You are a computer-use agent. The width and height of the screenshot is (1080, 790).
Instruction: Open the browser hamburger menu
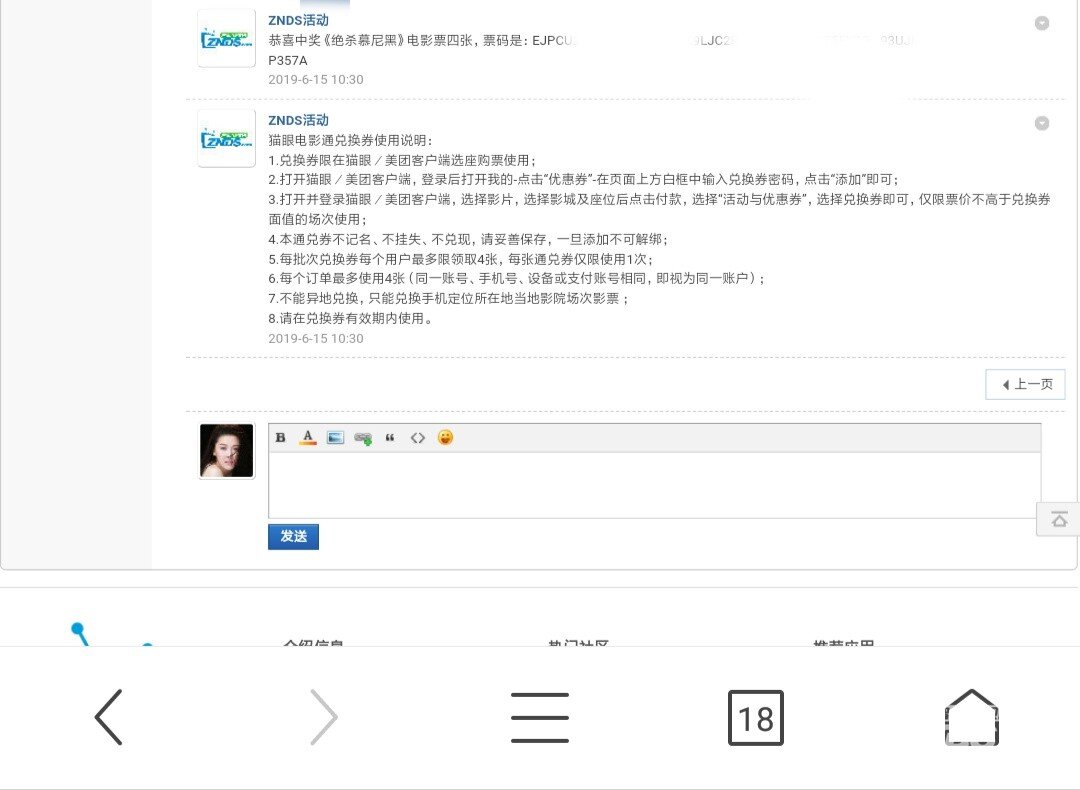pyautogui.click(x=540, y=717)
